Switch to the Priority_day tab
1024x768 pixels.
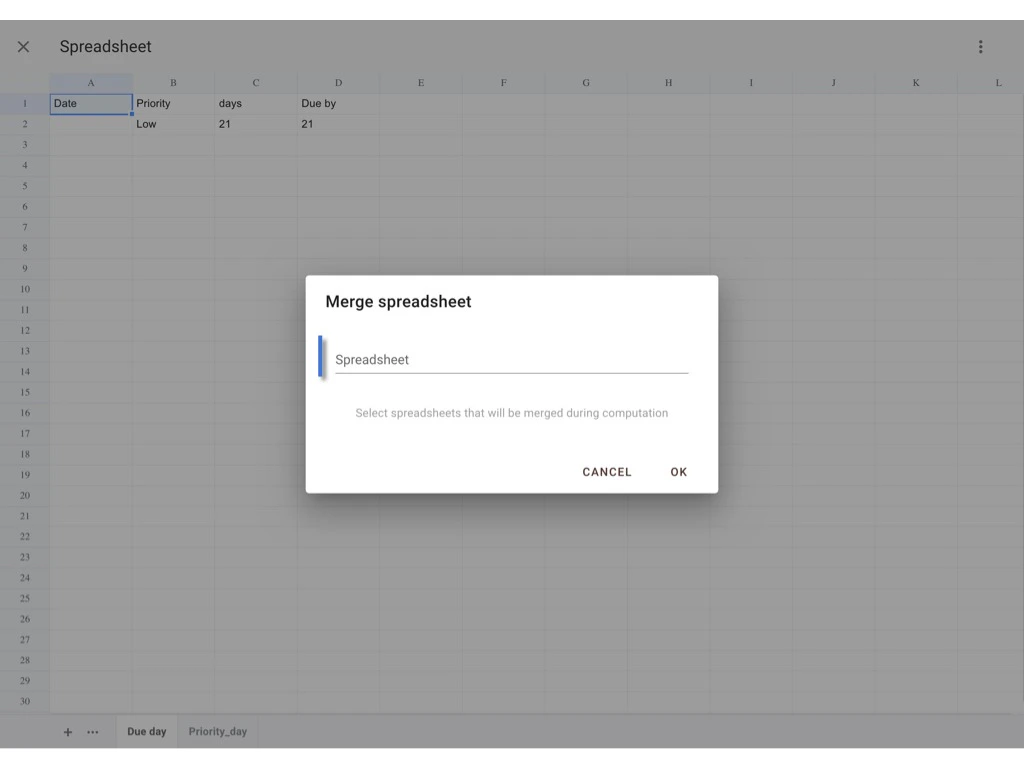click(x=218, y=731)
